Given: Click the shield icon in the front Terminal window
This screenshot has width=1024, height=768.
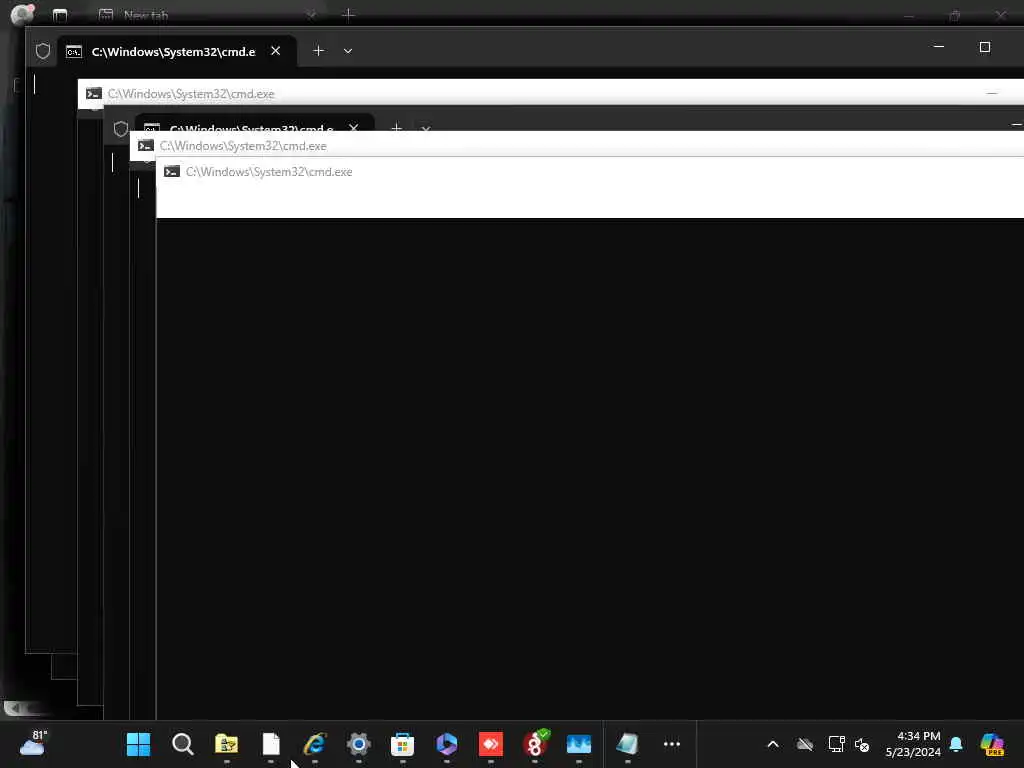Looking at the screenshot, I should 43,51.
